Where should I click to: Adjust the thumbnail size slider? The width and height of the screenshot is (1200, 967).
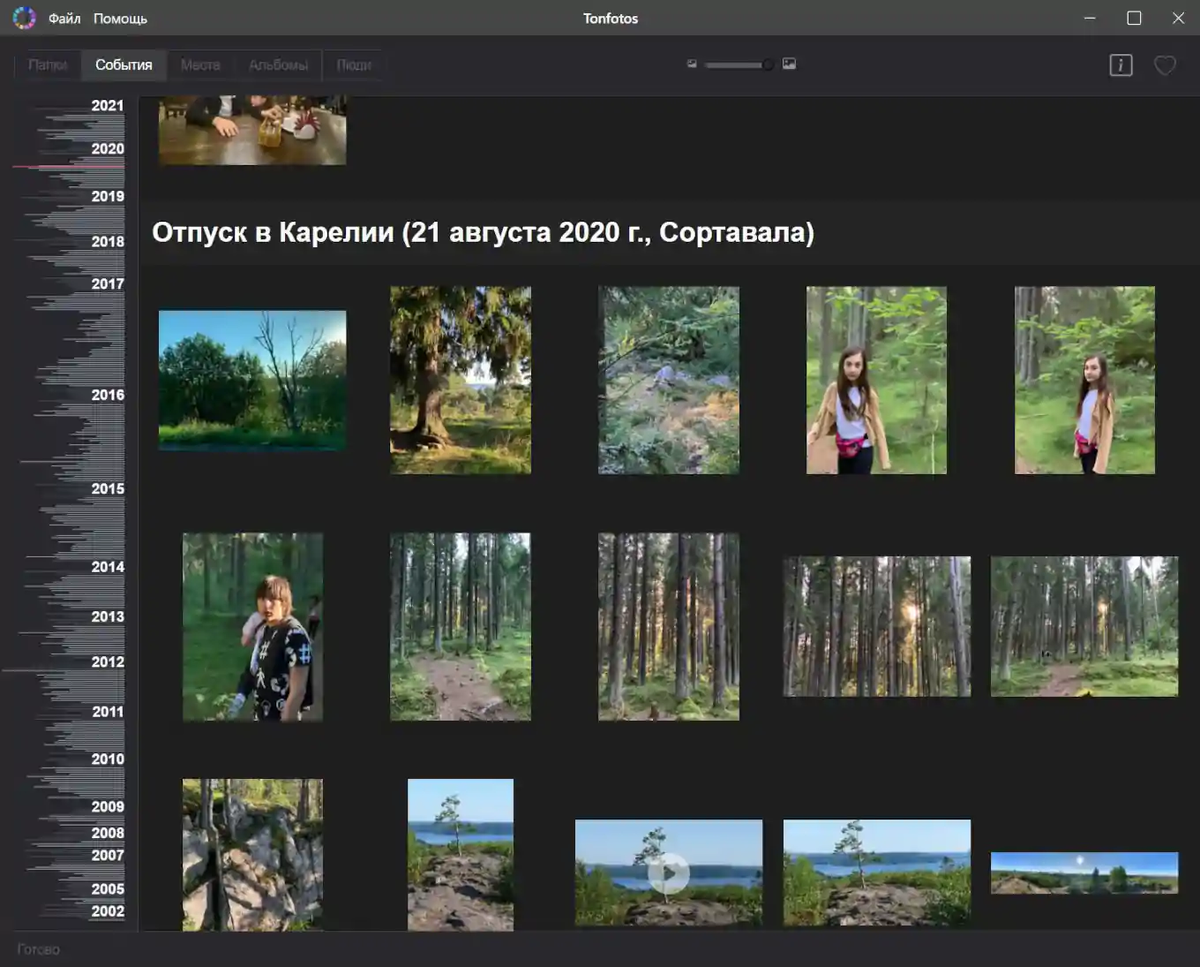point(739,65)
